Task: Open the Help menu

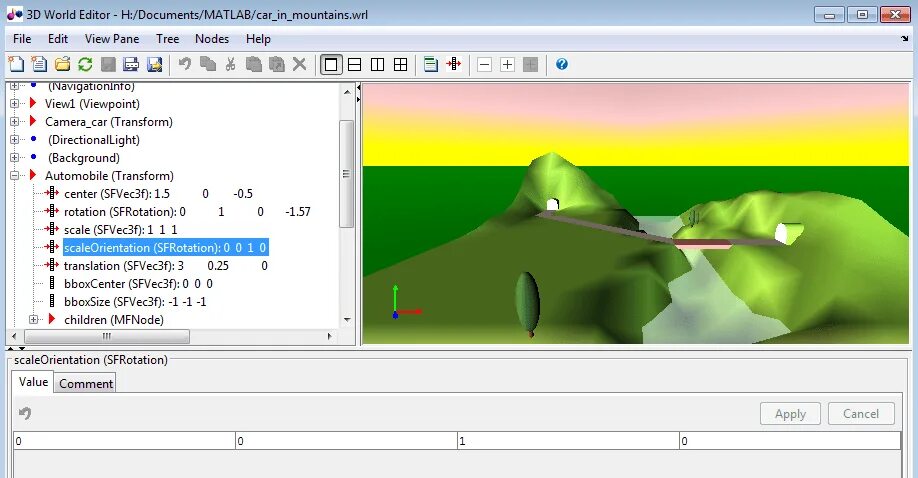Action: tap(258, 39)
